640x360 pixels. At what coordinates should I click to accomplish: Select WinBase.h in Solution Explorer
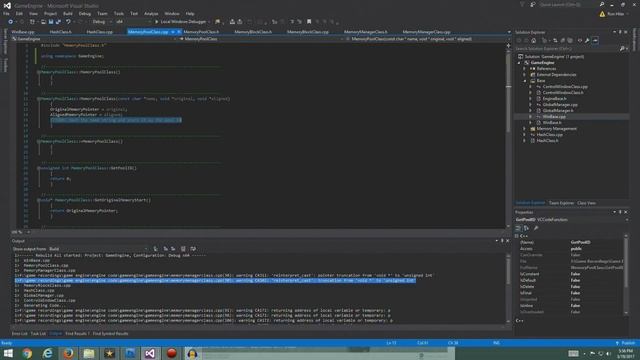[x=552, y=122]
